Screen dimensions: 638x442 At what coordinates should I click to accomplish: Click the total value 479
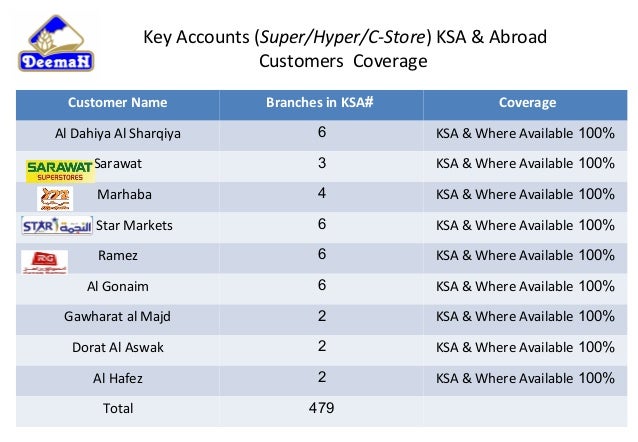tap(321, 408)
